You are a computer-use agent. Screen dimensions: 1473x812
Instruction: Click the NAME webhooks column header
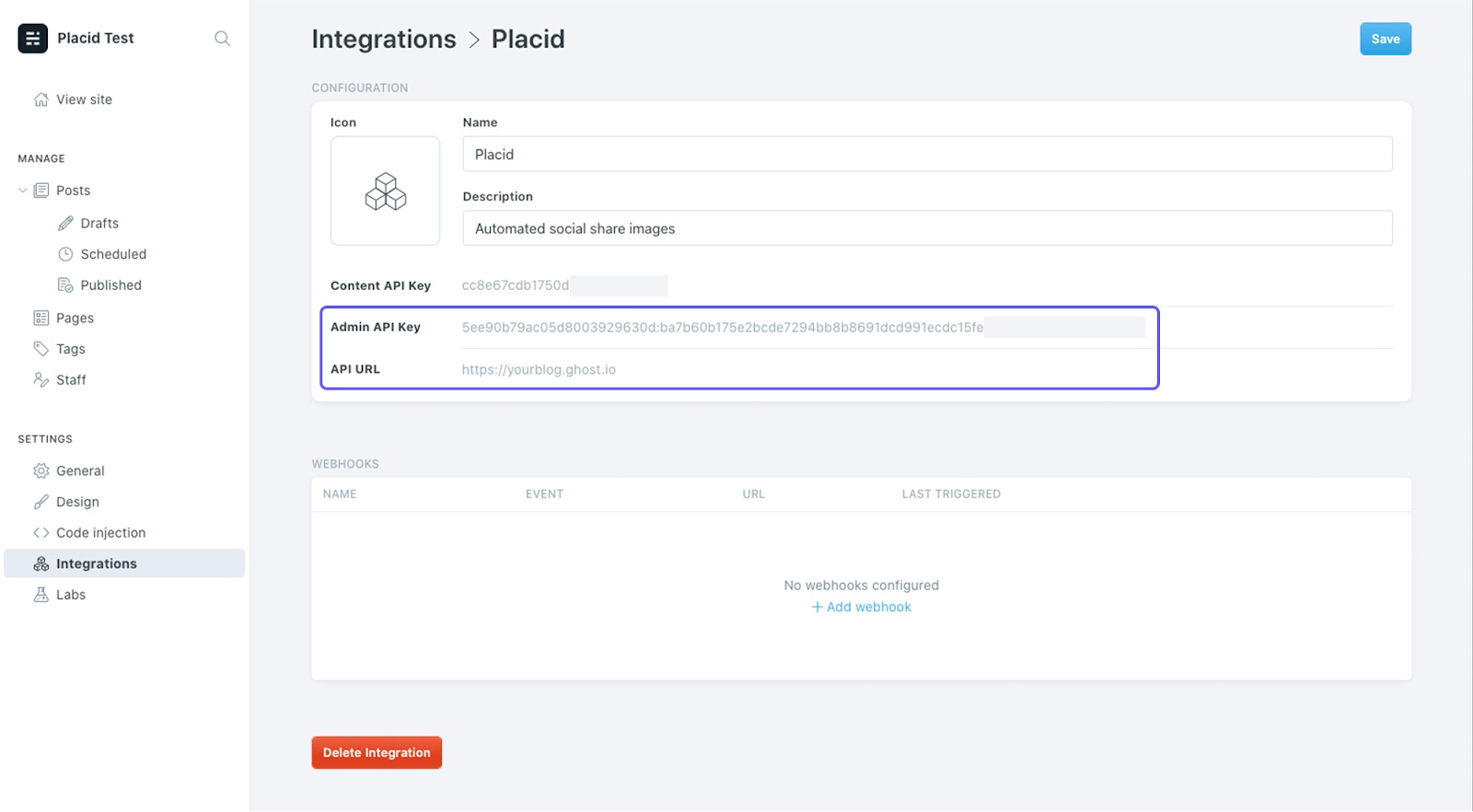point(340,494)
